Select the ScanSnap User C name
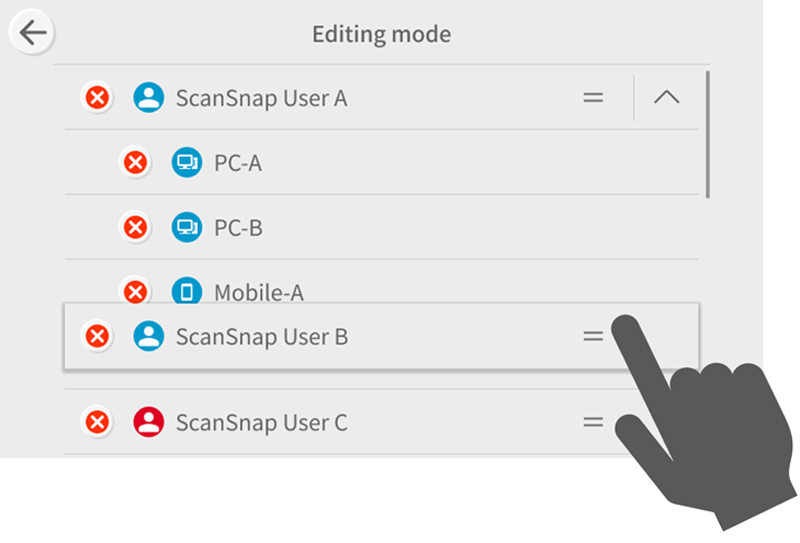Image resolution: width=800 pixels, height=543 pixels. (x=261, y=422)
